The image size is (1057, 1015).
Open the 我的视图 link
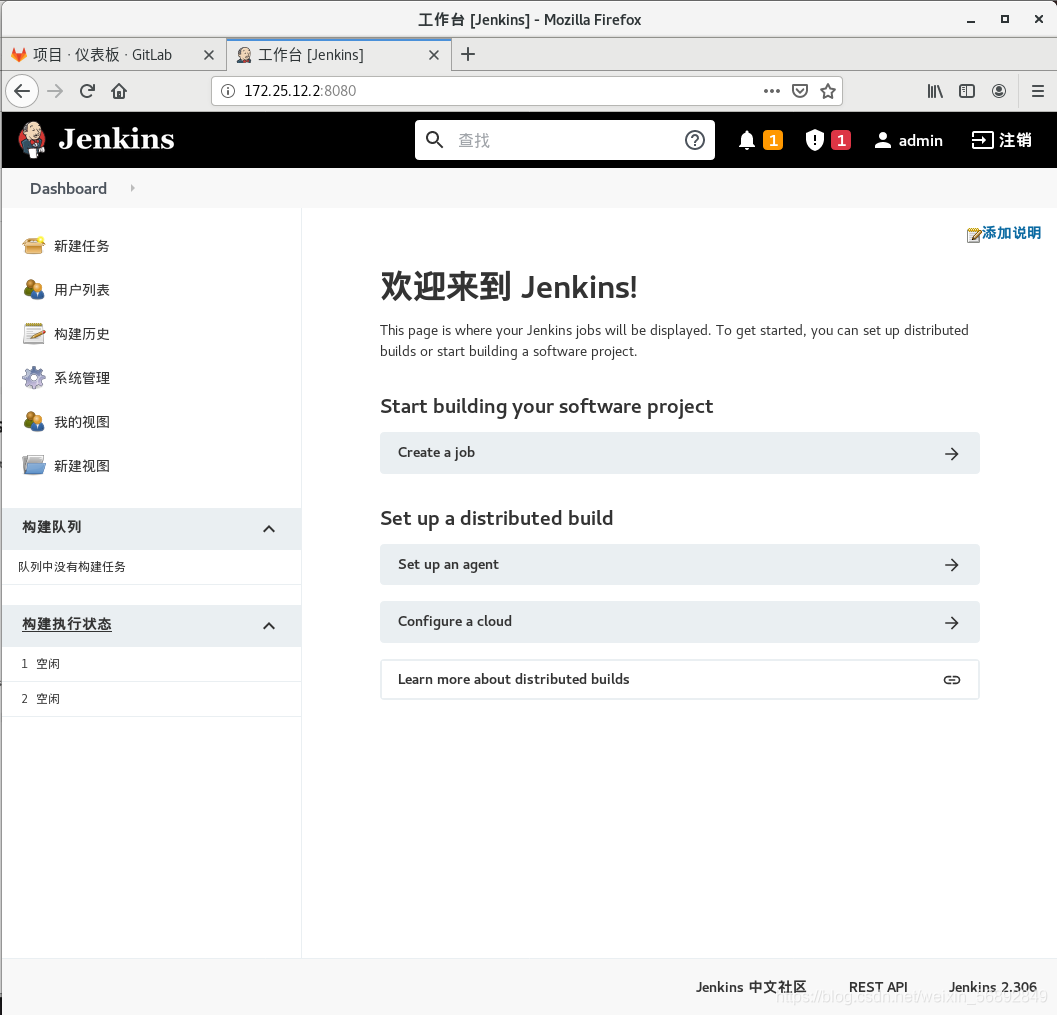[x=82, y=422]
